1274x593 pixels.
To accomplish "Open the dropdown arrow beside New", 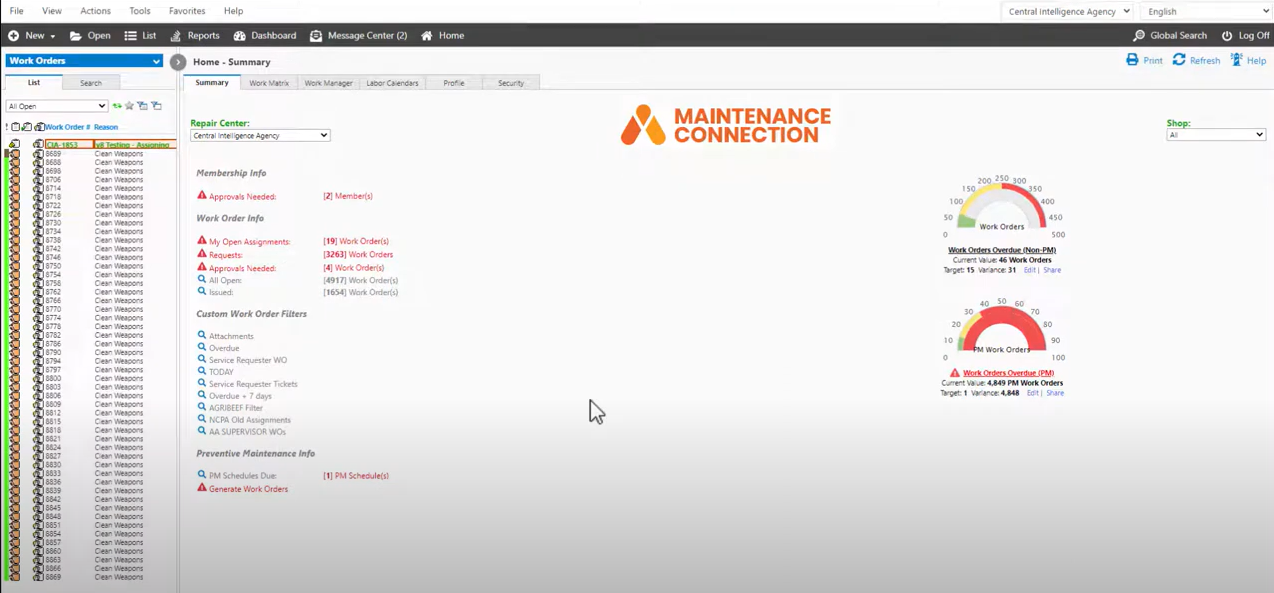I will coord(52,36).
